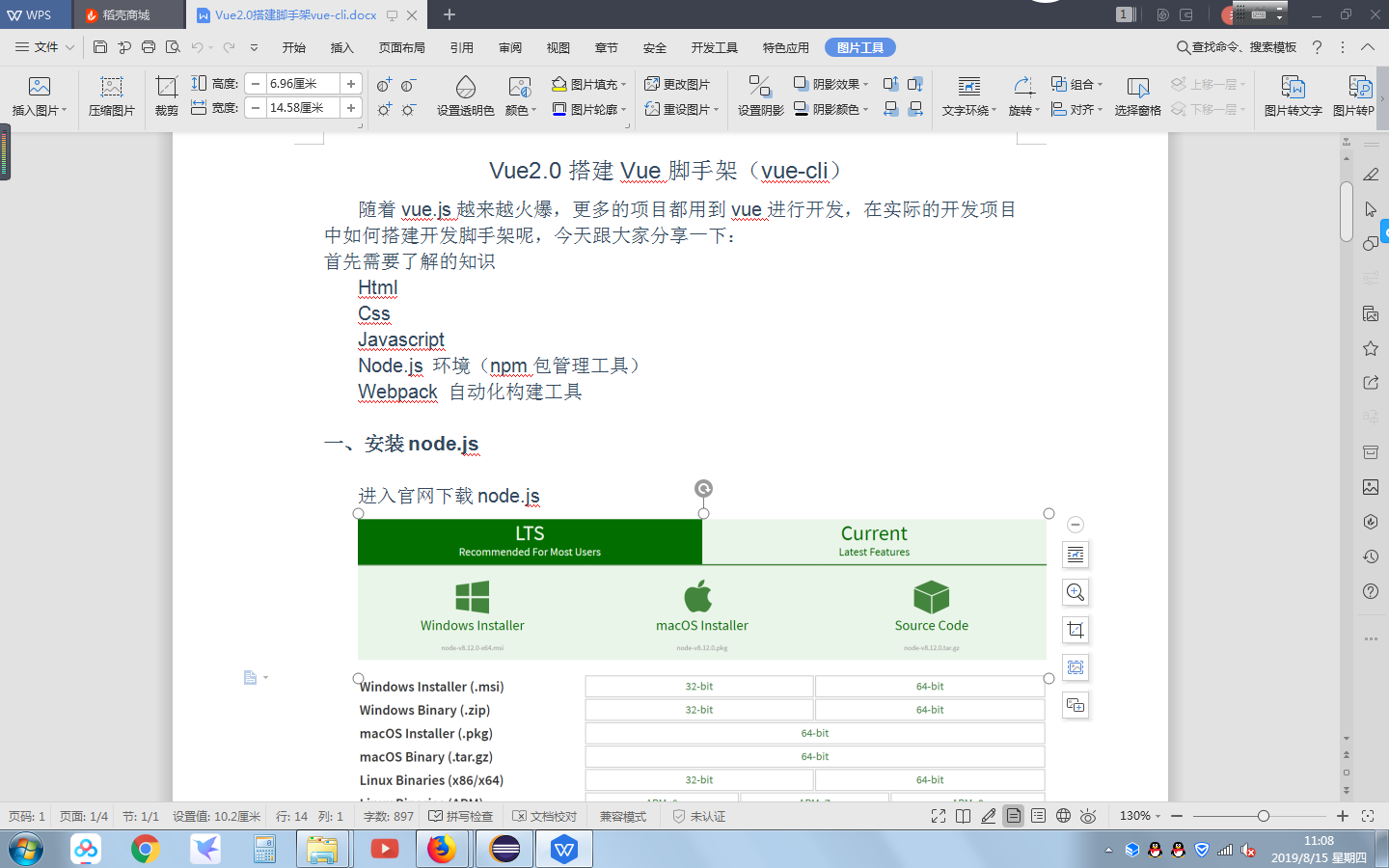Click the width value field 14.58厘米
Viewport: 1389px width, 868px height.
(x=303, y=108)
